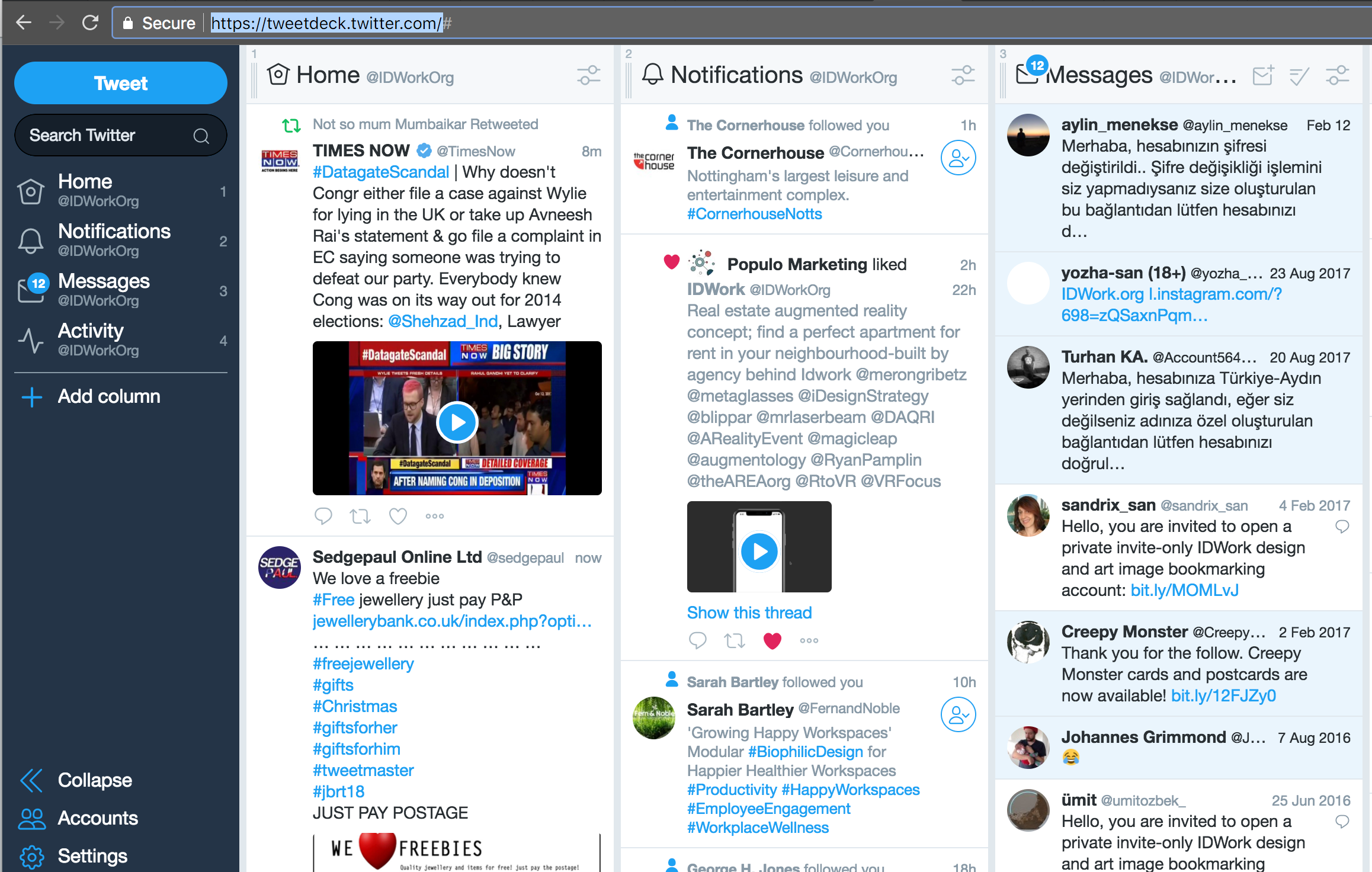Click bit.ly/12FJZy0 link

(1223, 695)
